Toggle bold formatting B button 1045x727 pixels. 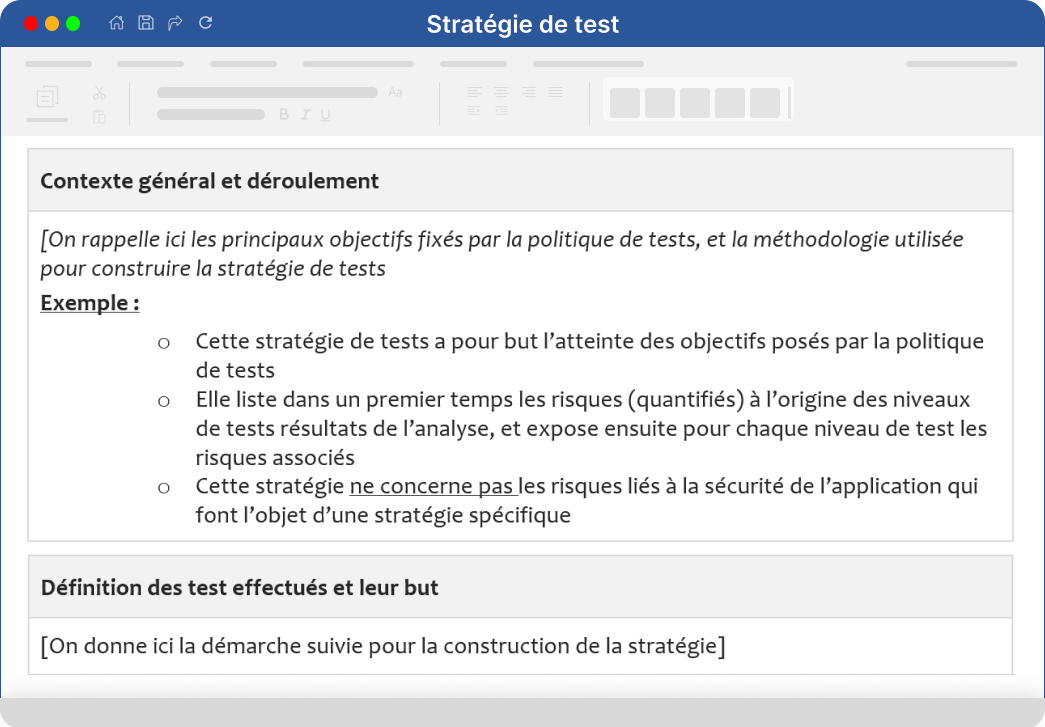tap(284, 115)
